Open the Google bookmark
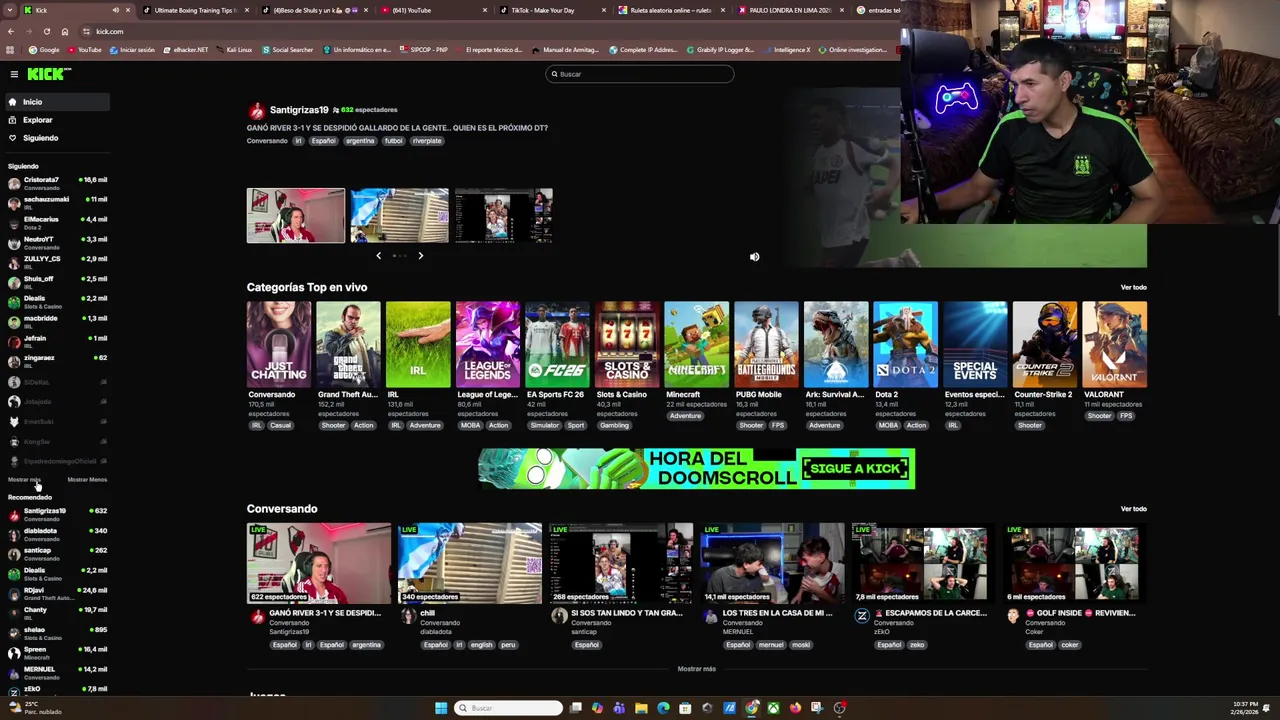Image resolution: width=1280 pixels, height=720 pixels. click(44, 49)
